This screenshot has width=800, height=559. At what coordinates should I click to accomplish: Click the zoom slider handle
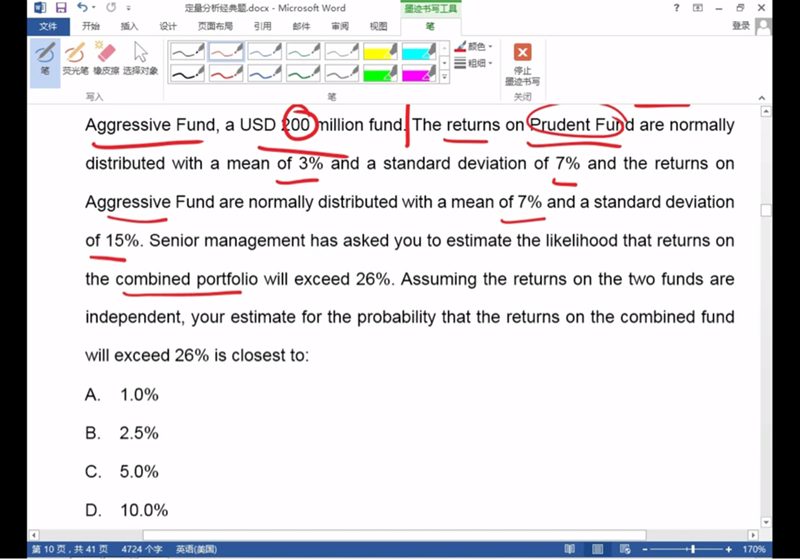[692, 549]
